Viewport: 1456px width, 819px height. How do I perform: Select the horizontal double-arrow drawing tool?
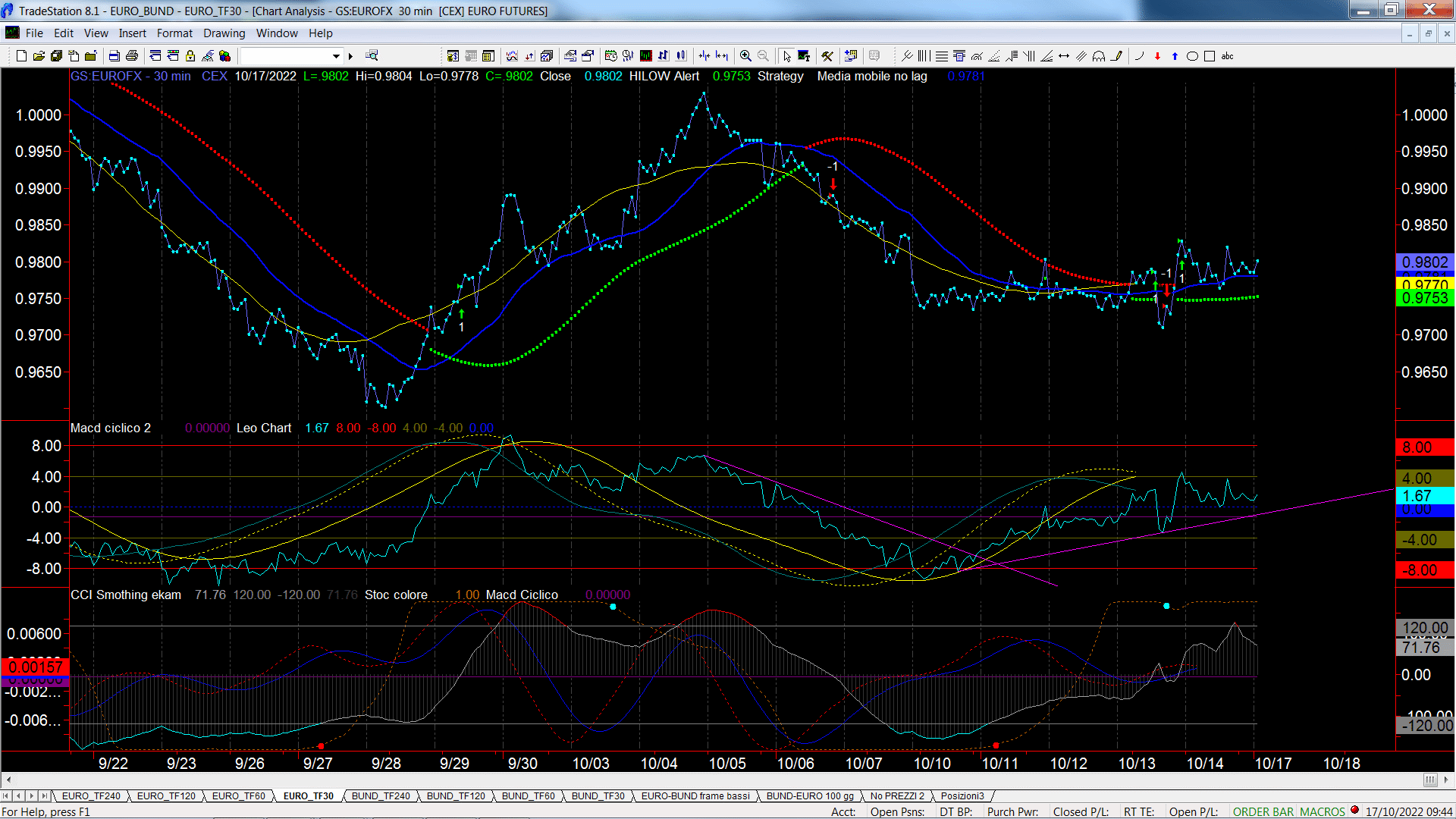1064,55
